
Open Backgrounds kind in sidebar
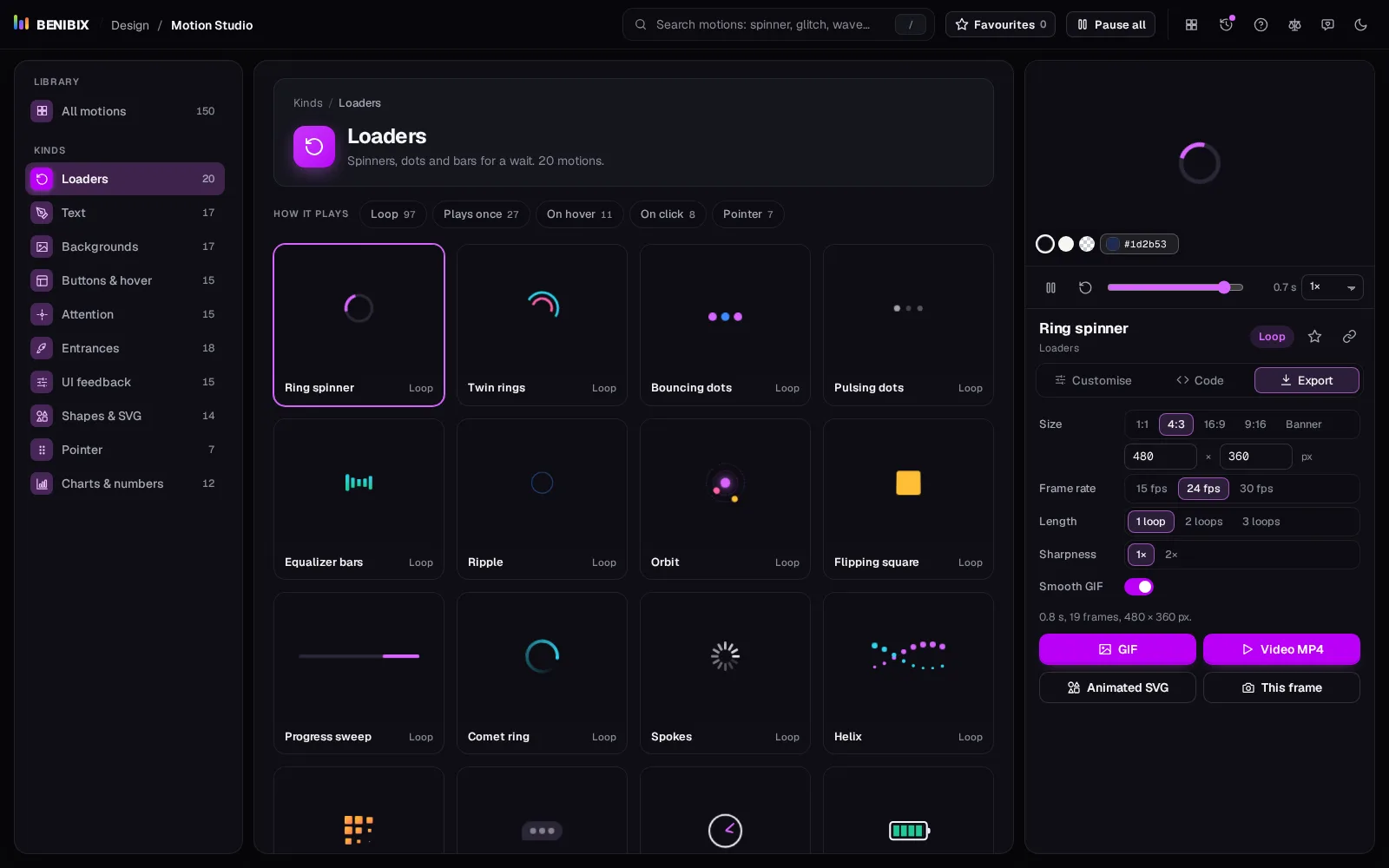click(x=125, y=247)
